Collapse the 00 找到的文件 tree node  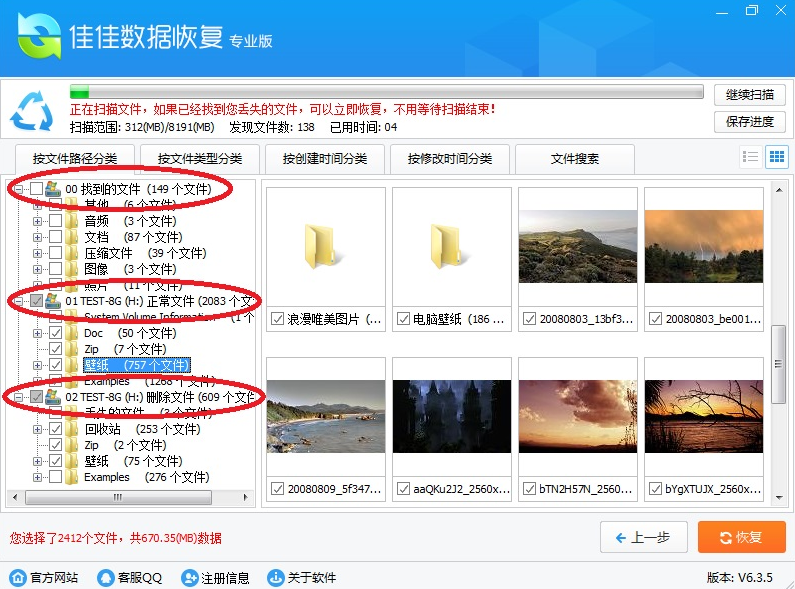(18, 189)
